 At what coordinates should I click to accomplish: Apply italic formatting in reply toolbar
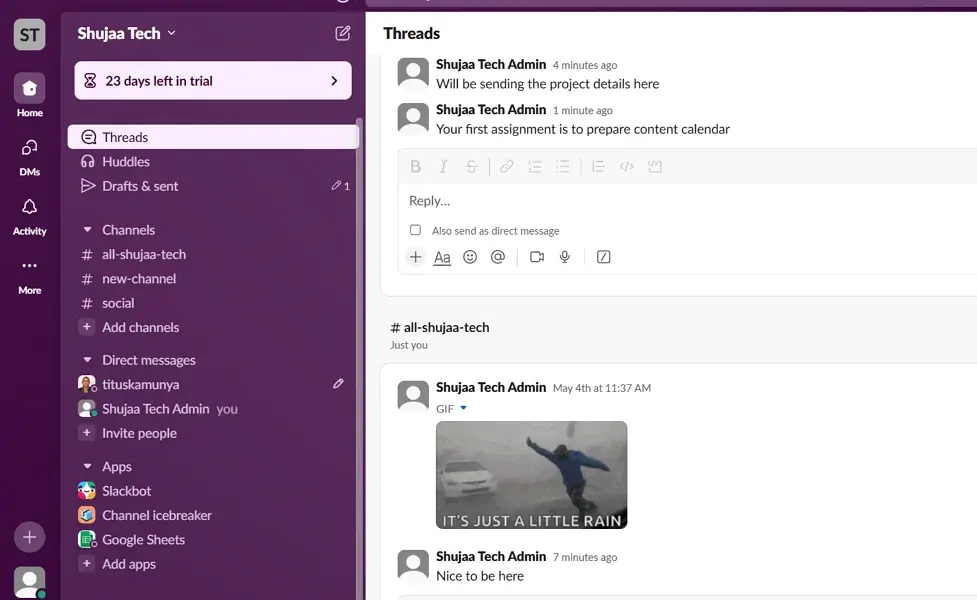point(443,166)
